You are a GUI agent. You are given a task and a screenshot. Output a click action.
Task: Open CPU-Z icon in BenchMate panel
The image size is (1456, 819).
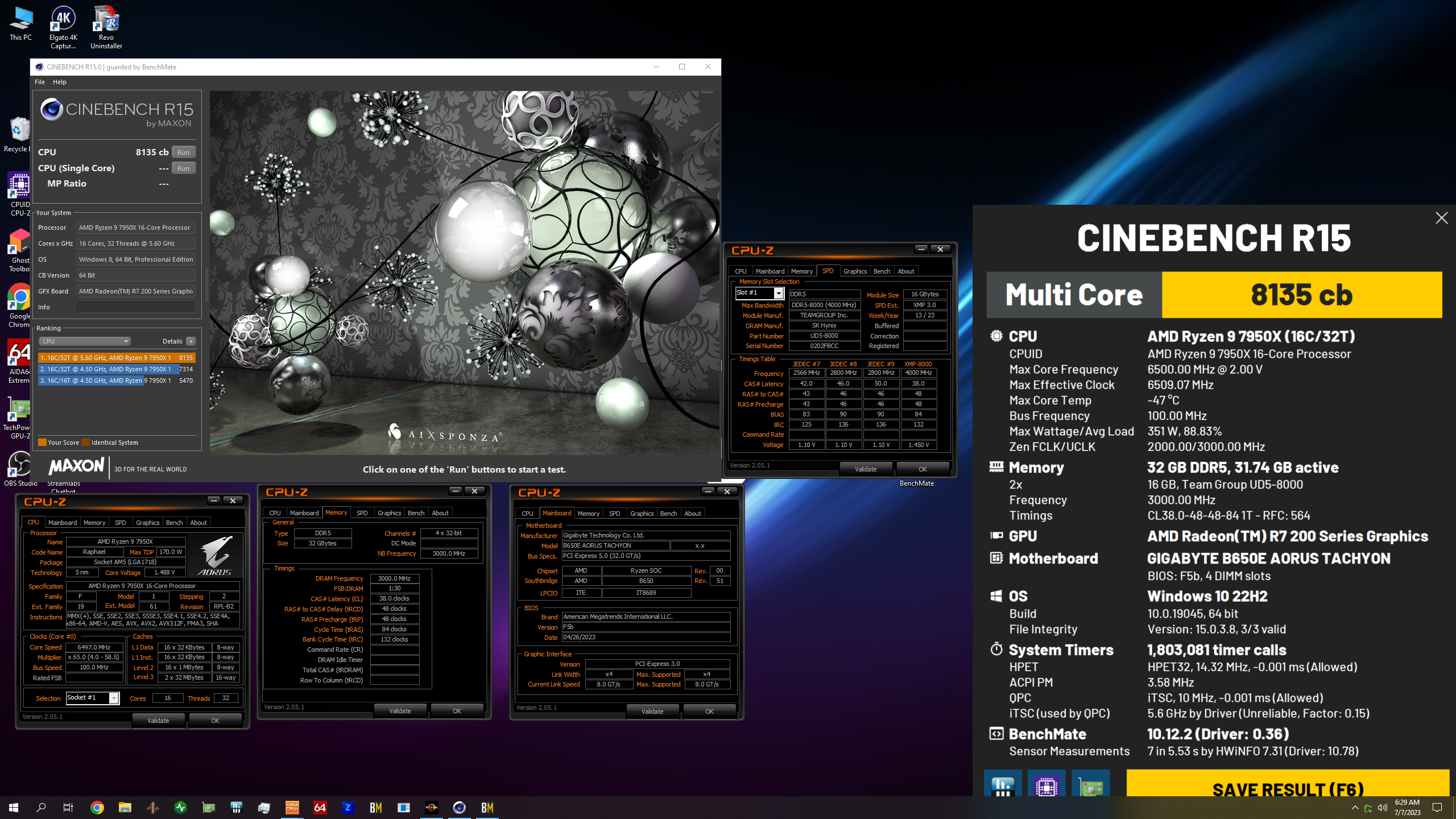(1046, 784)
